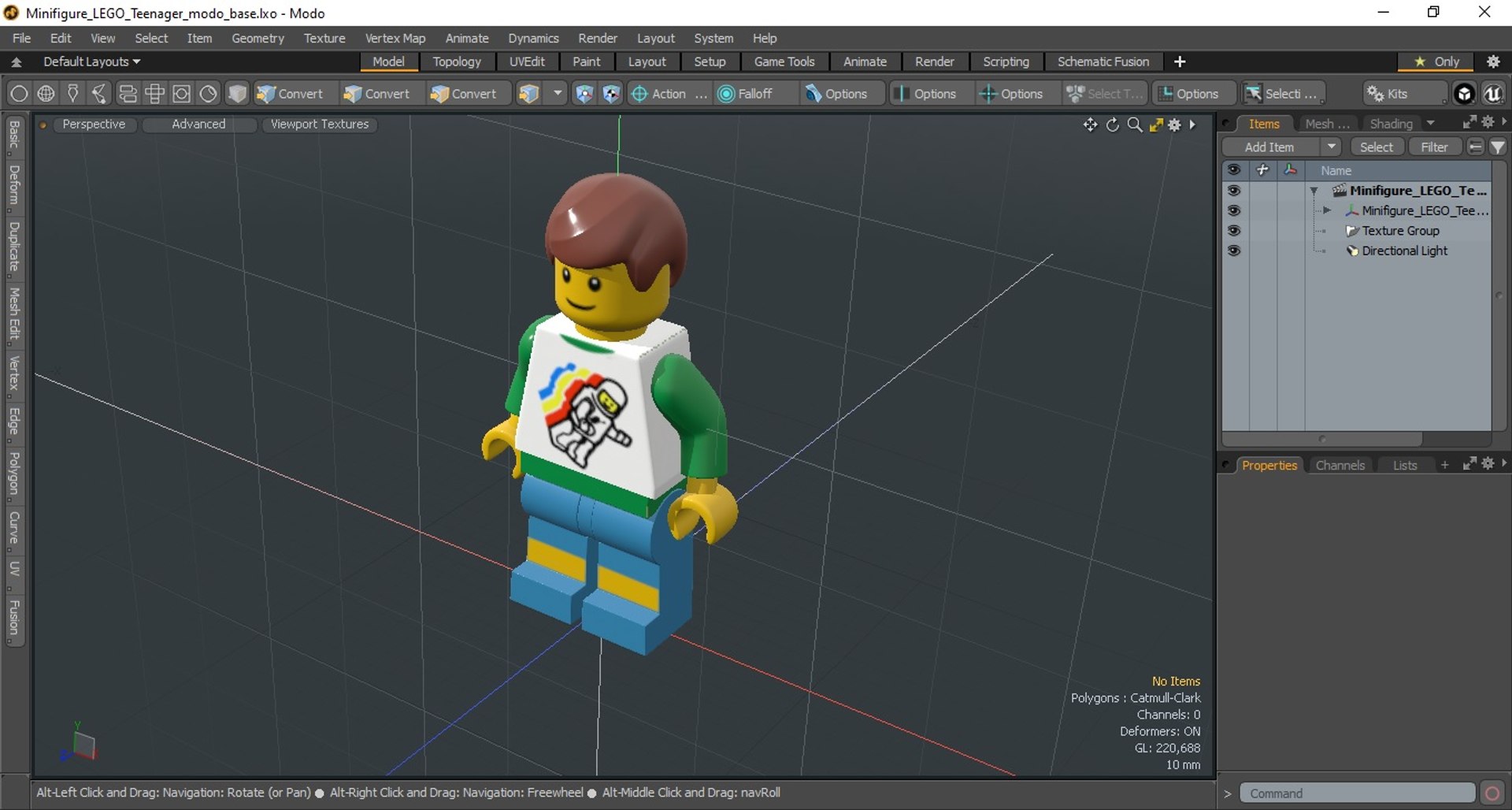This screenshot has width=1512, height=810.
Task: Expand the viewport arrow next to gear
Action: [1192, 124]
